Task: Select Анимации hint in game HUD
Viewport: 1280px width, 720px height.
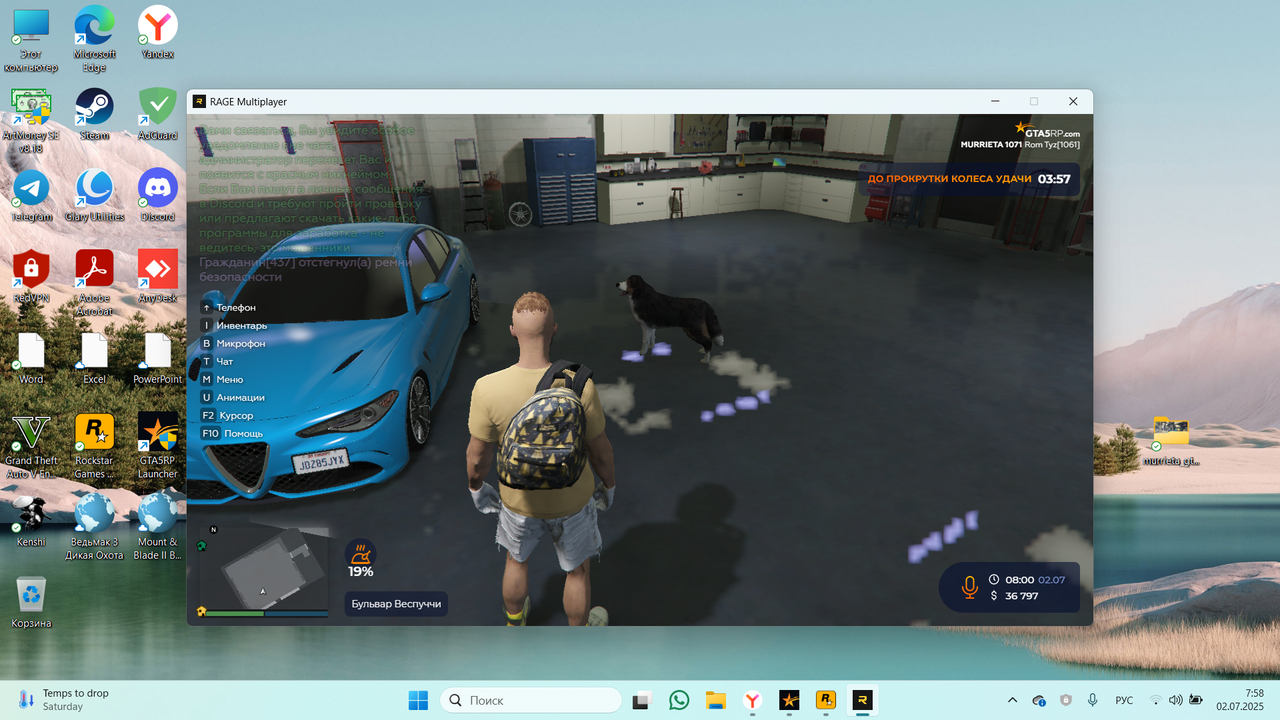Action: [232, 397]
